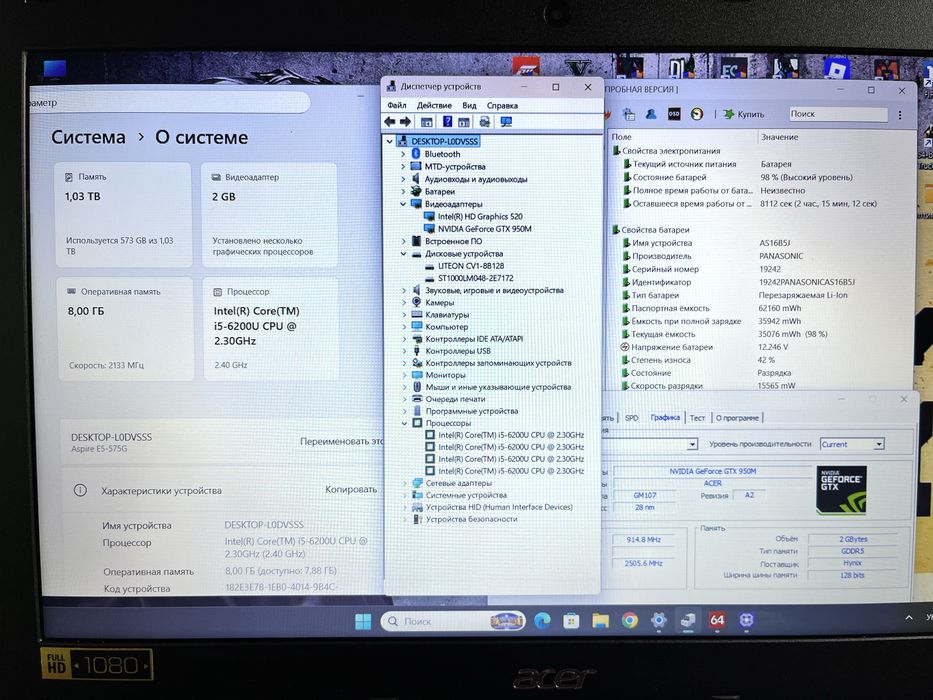Click the report icon left of AIDA64 user icon
Image resolution: width=933 pixels, height=700 pixels.
629,113
